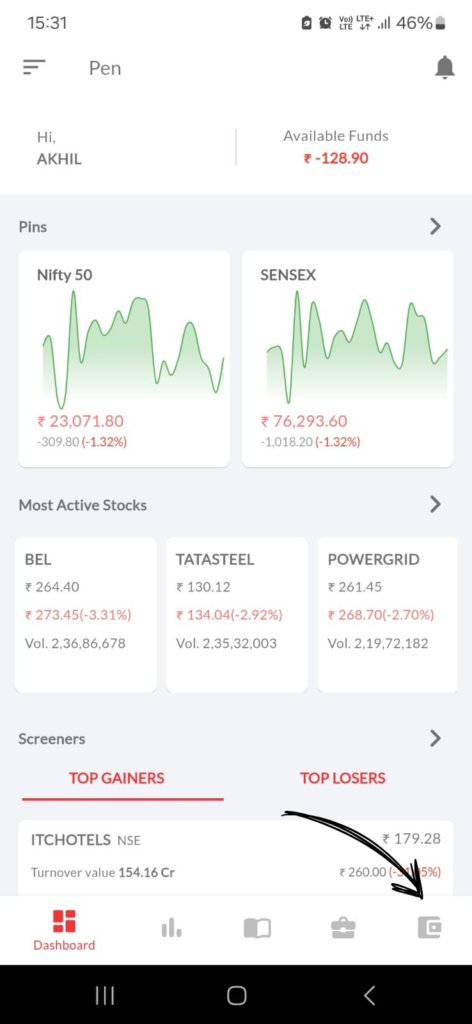472x1024 pixels.
Task: Switch to the TOP GAINERS tab
Action: point(117,778)
